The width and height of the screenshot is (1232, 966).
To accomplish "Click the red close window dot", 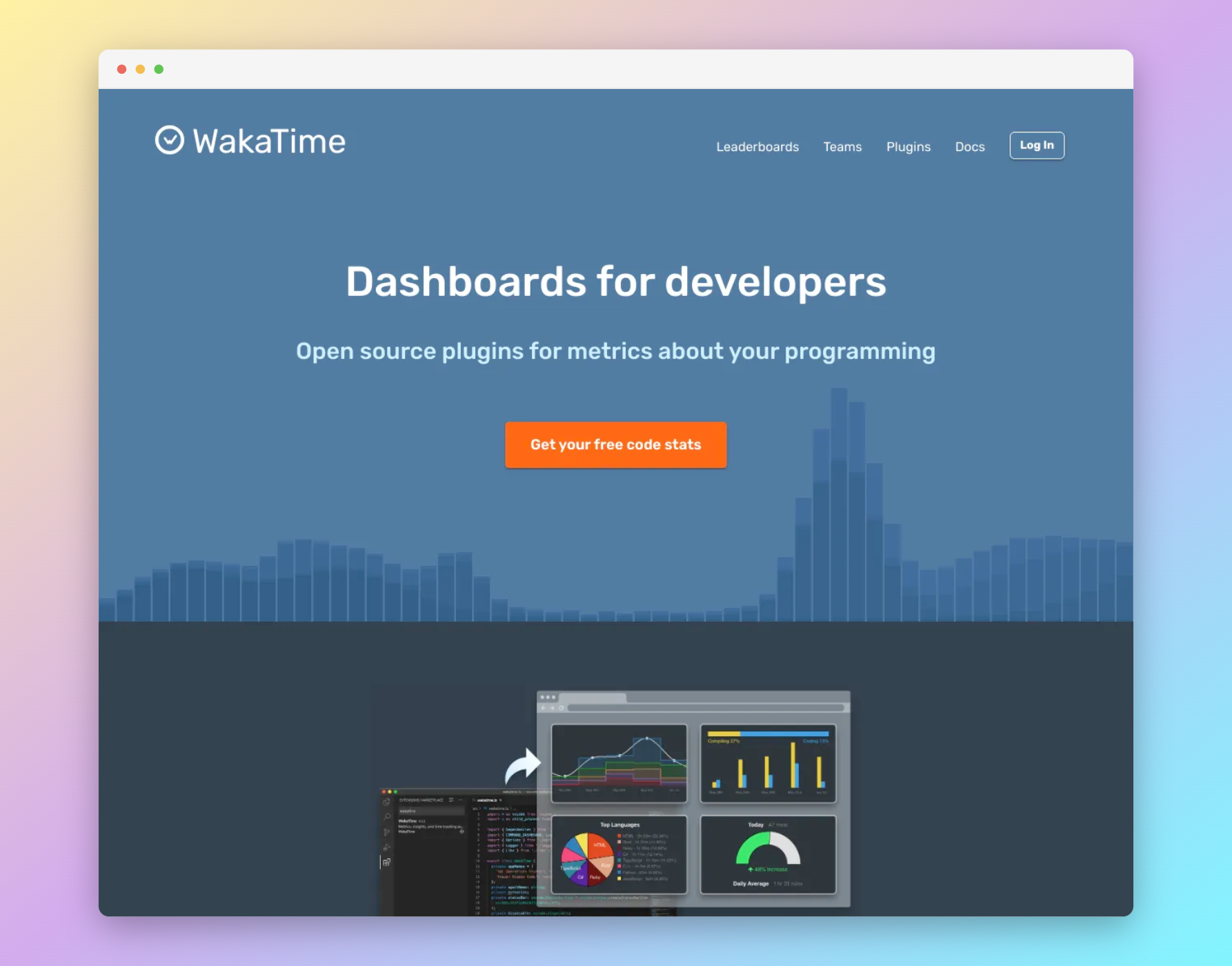I will tap(121, 69).
